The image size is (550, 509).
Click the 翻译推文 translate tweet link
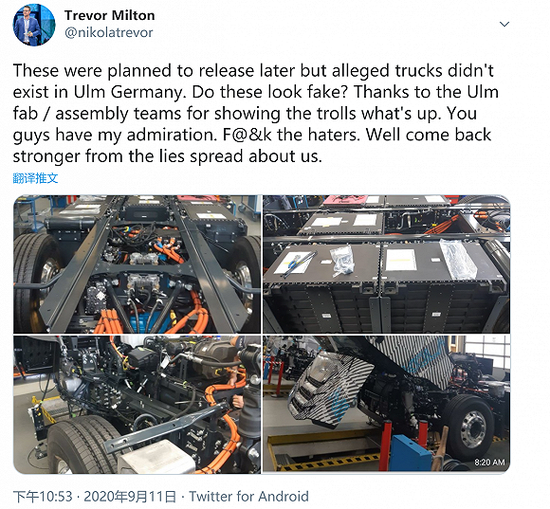coord(35,178)
